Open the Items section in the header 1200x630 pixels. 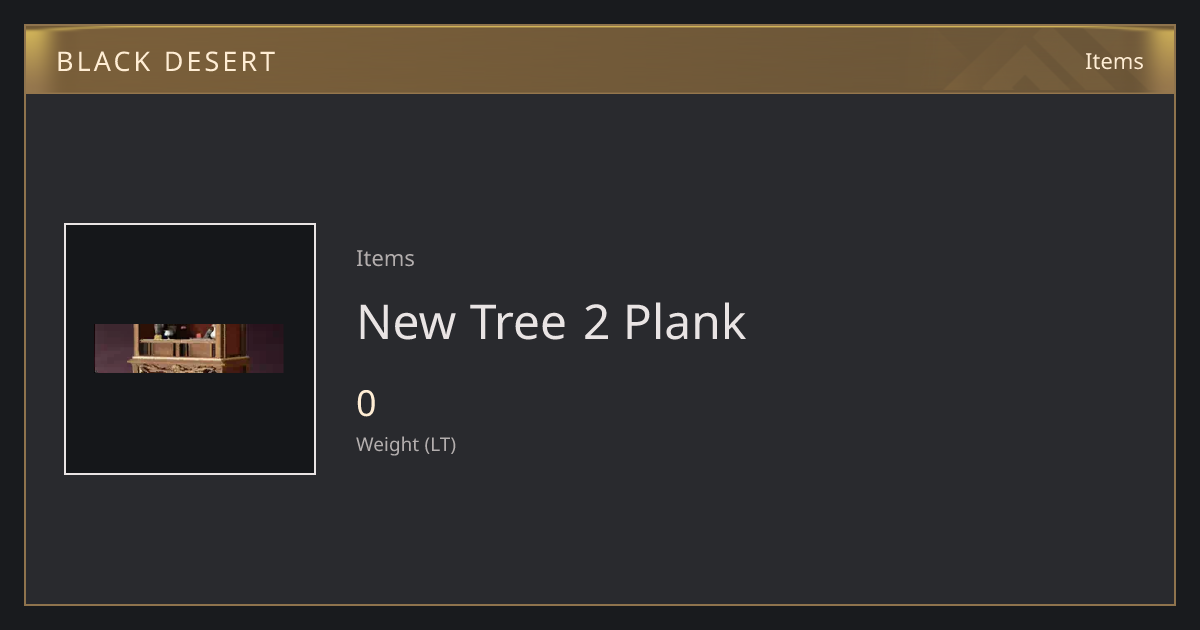tap(1114, 61)
